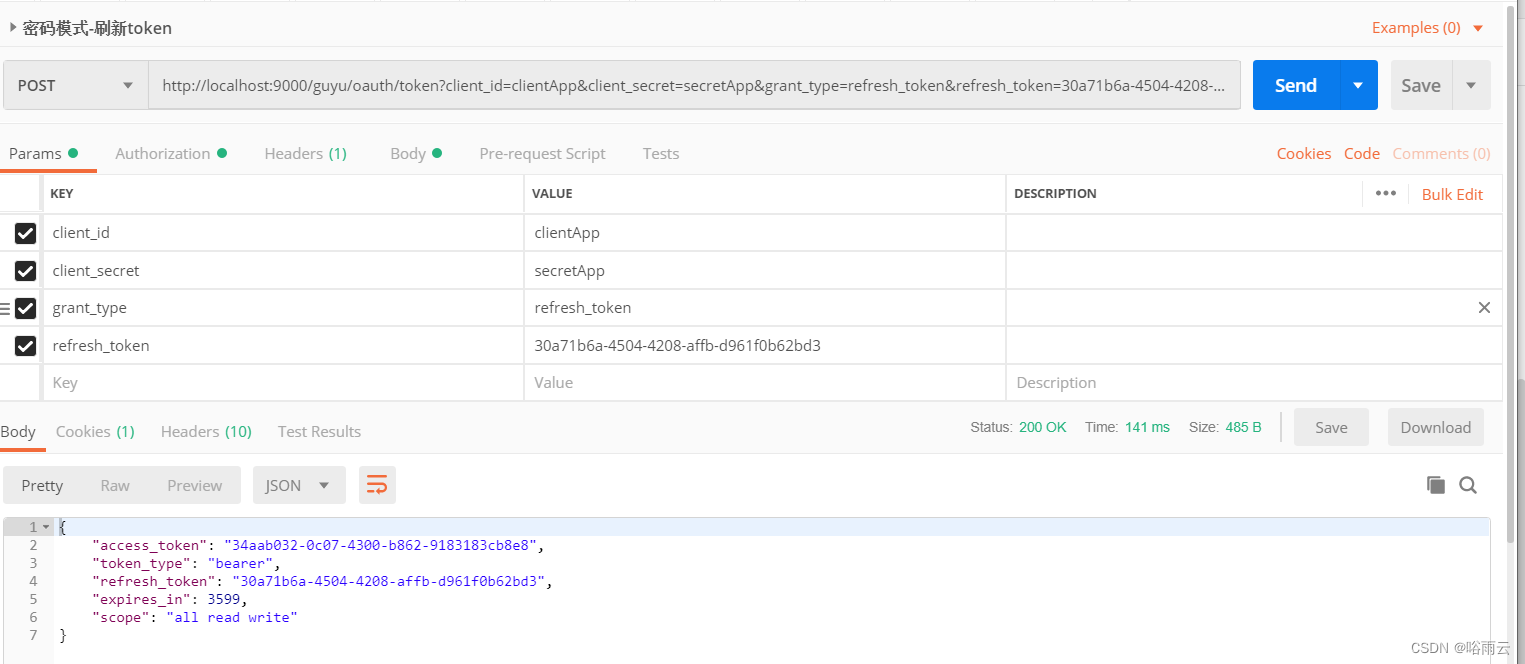Expand the Examples (0) dropdown
The width and height of the screenshot is (1525, 664).
[x=1427, y=28]
